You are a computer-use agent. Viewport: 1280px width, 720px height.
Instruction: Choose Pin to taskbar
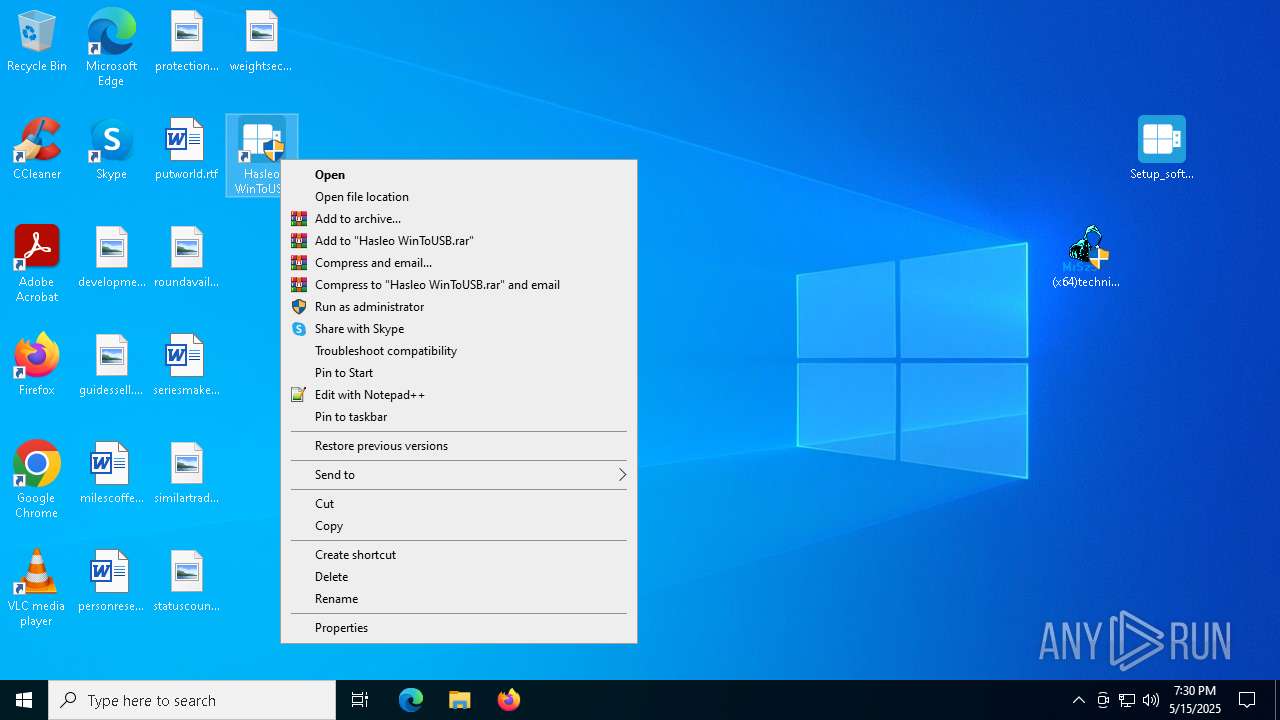(459, 417)
